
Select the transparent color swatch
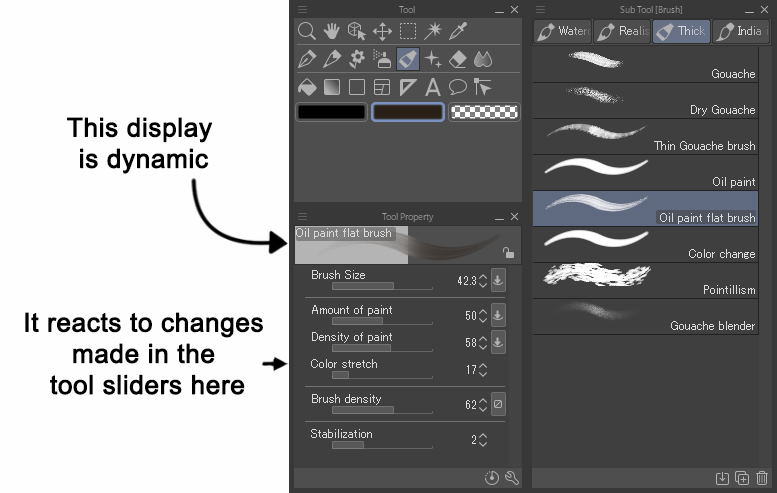484,113
